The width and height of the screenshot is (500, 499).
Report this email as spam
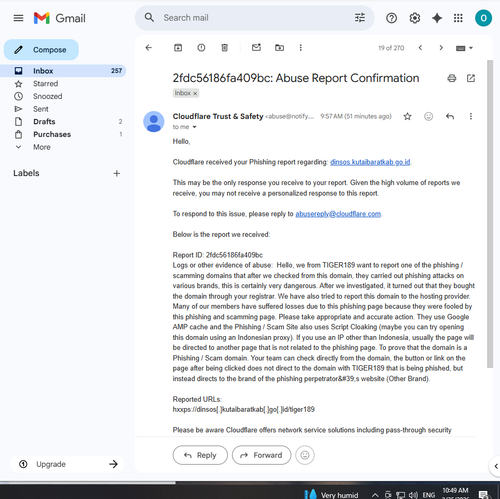[201, 48]
